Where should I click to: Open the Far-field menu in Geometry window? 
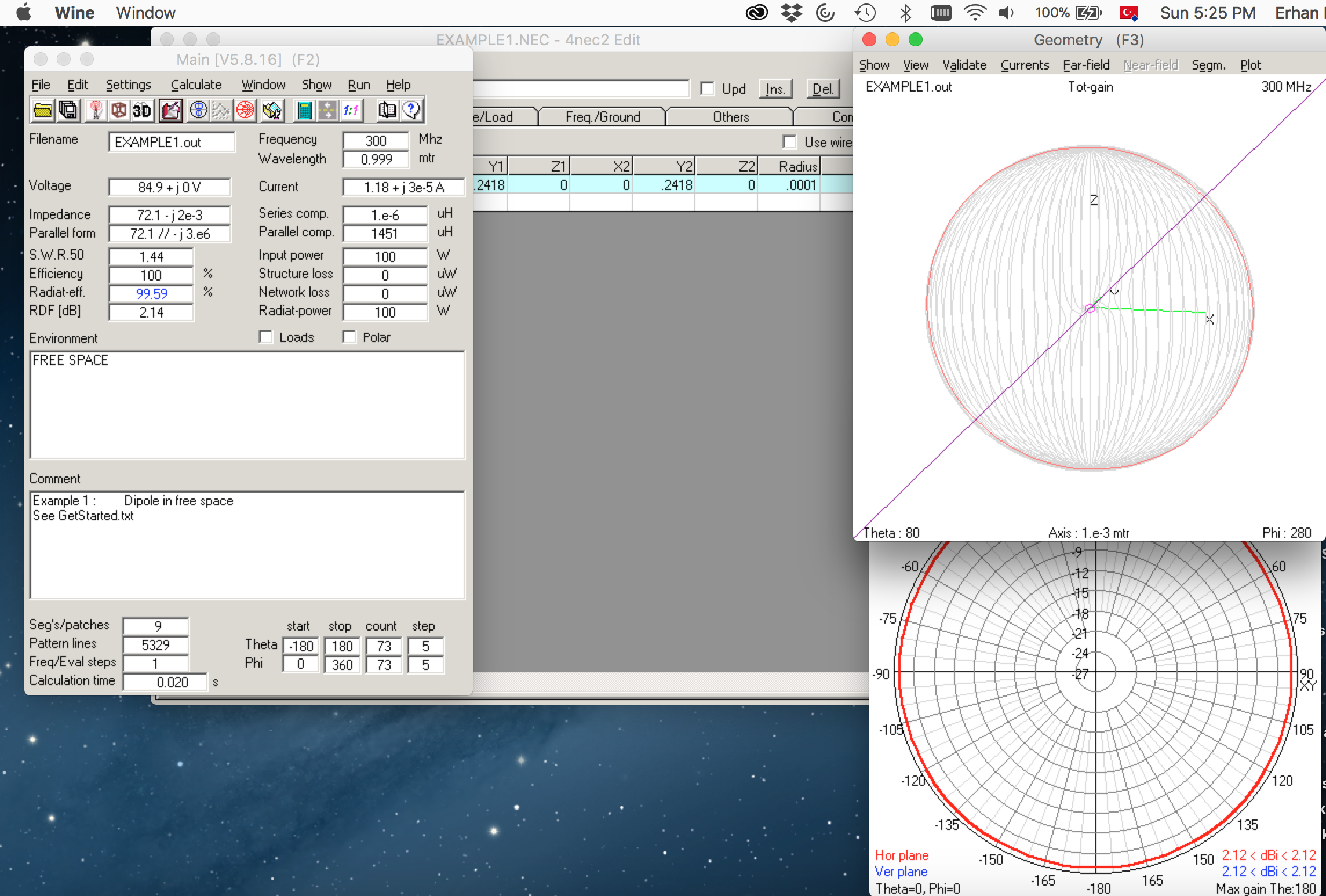pyautogui.click(x=1085, y=65)
